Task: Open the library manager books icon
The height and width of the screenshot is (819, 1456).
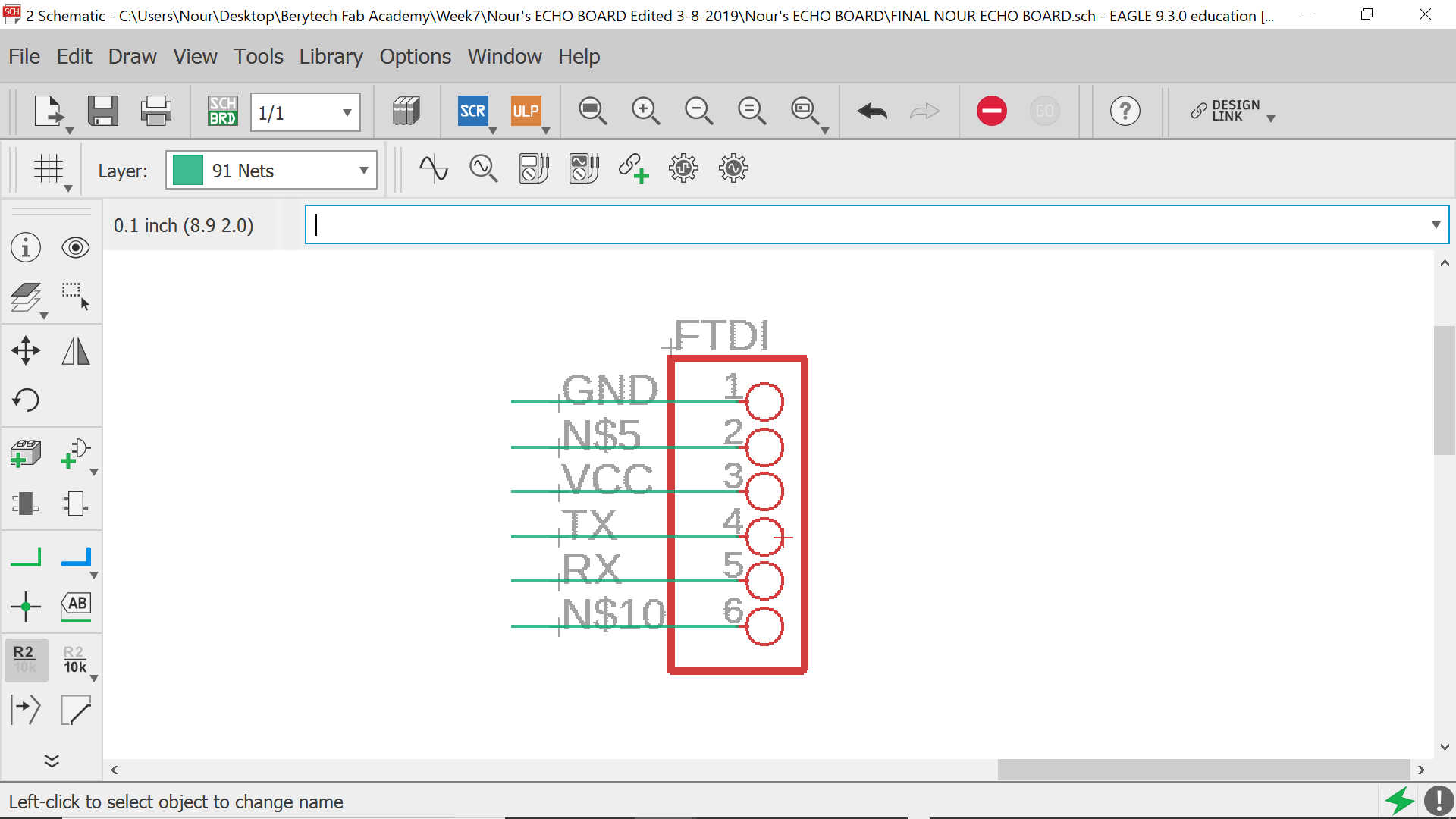Action: click(406, 111)
